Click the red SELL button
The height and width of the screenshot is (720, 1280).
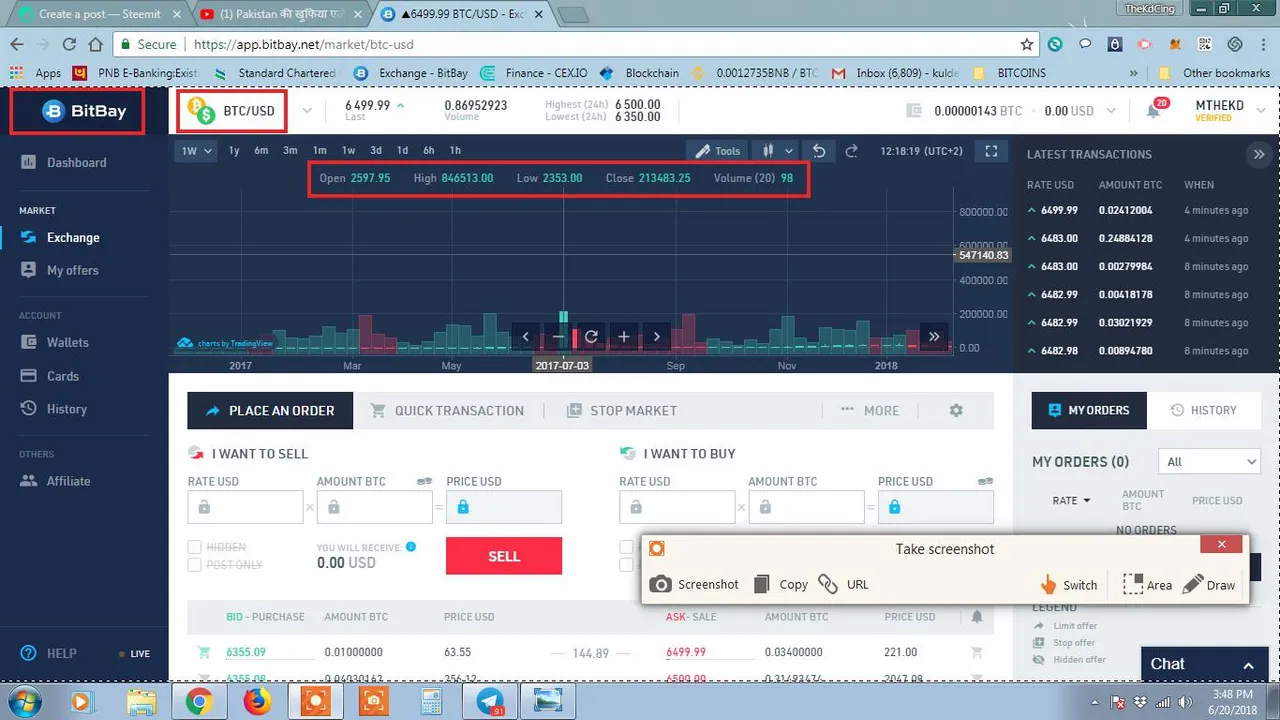(504, 556)
